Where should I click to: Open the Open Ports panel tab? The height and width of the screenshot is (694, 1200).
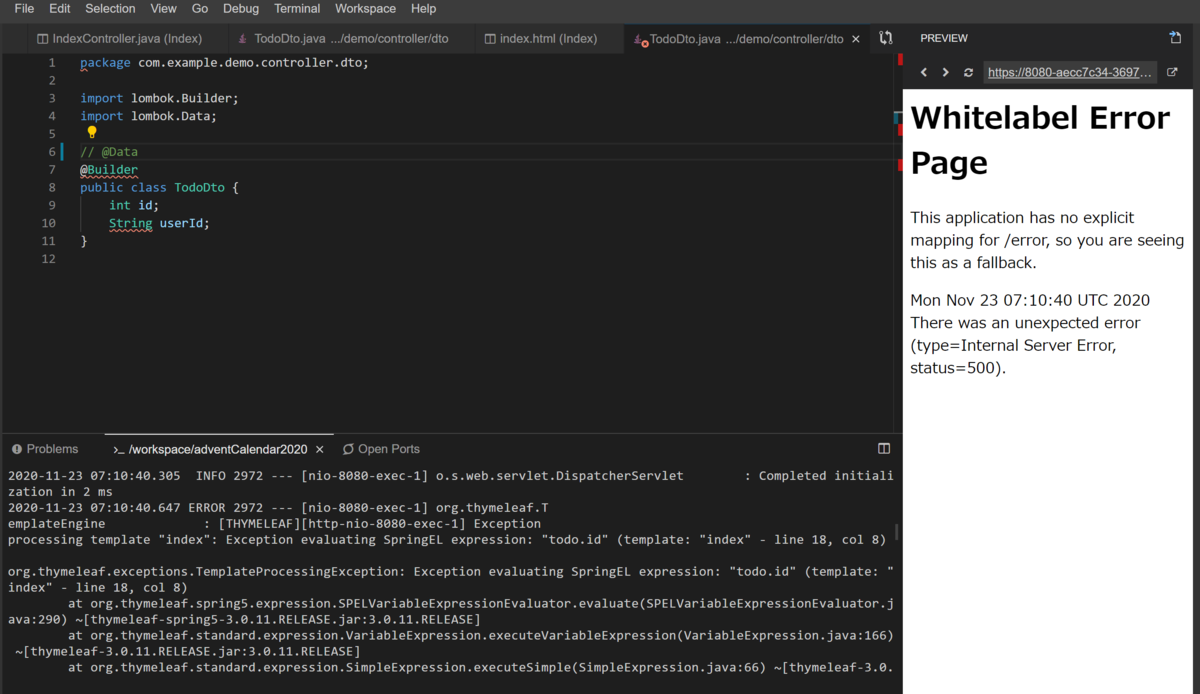[381, 449]
